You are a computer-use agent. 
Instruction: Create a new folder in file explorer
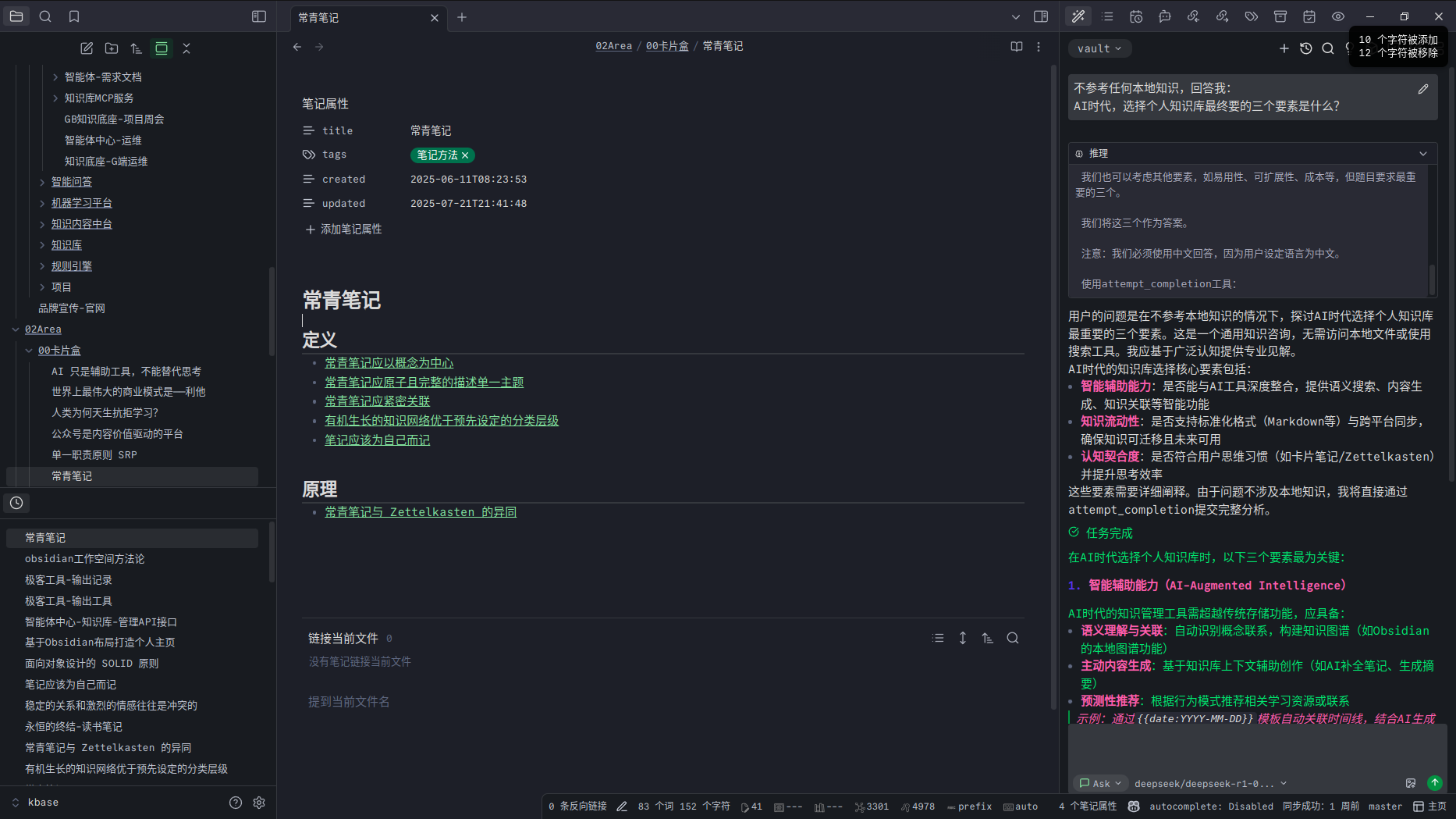[112, 48]
